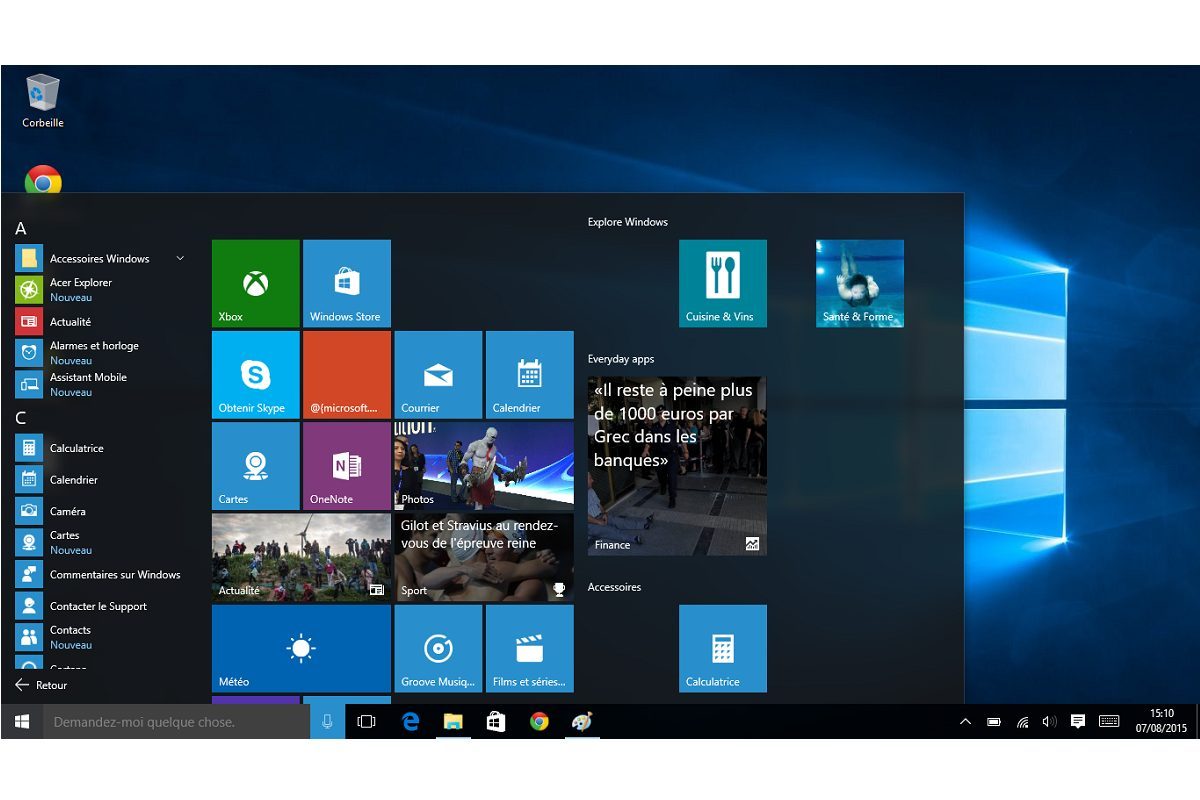Image resolution: width=1200 pixels, height=800 pixels.
Task: Open the Films et séries tile
Action: click(529, 648)
